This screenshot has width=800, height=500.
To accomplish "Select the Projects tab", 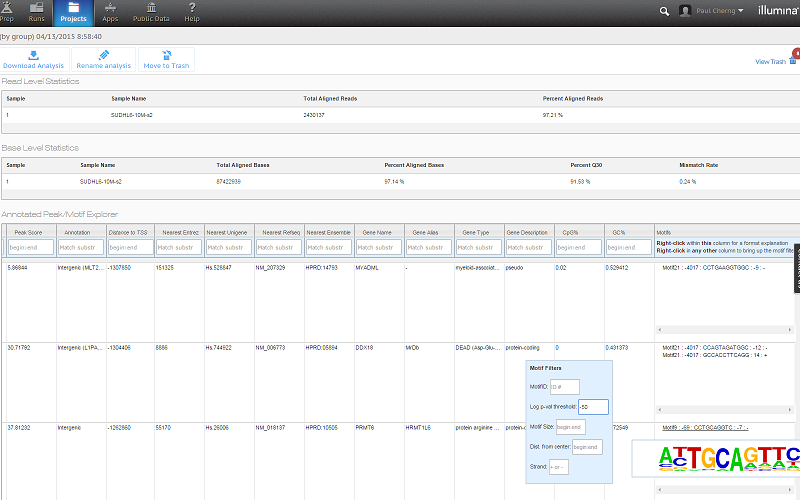I will pos(73,12).
